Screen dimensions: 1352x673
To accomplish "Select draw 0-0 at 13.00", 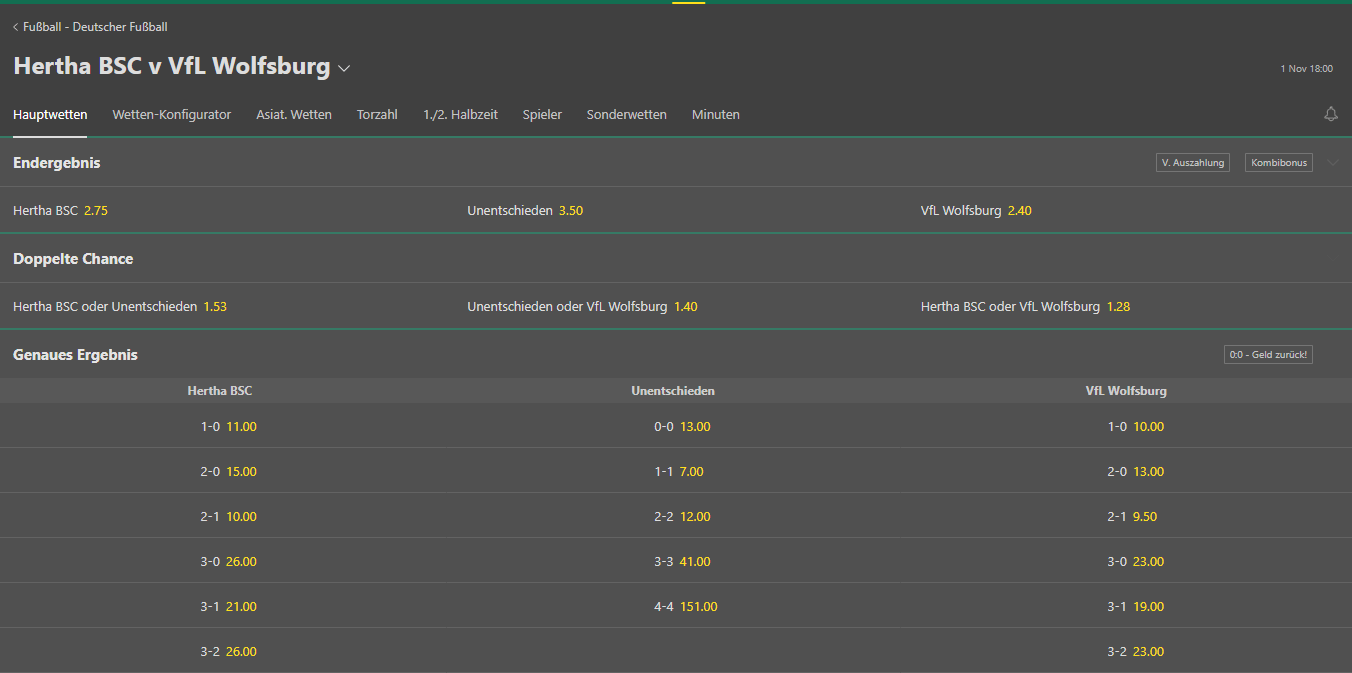I will pyautogui.click(x=682, y=426).
